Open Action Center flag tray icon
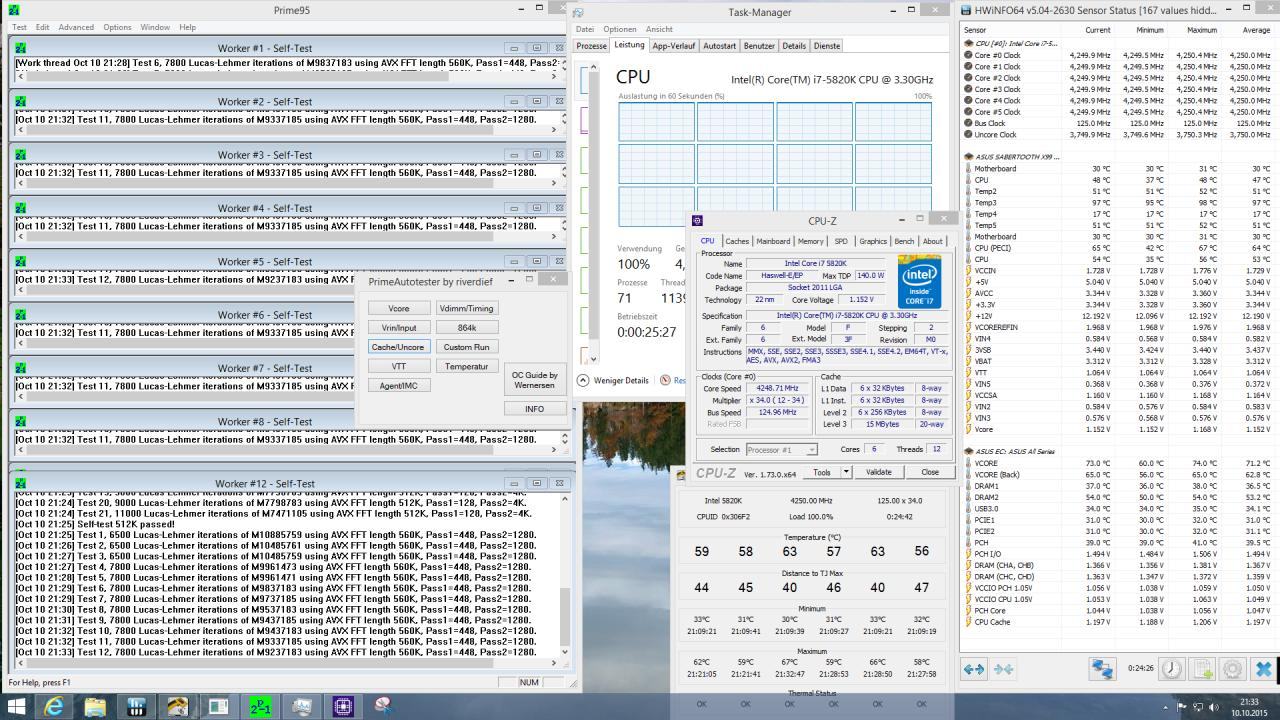 (1179, 706)
